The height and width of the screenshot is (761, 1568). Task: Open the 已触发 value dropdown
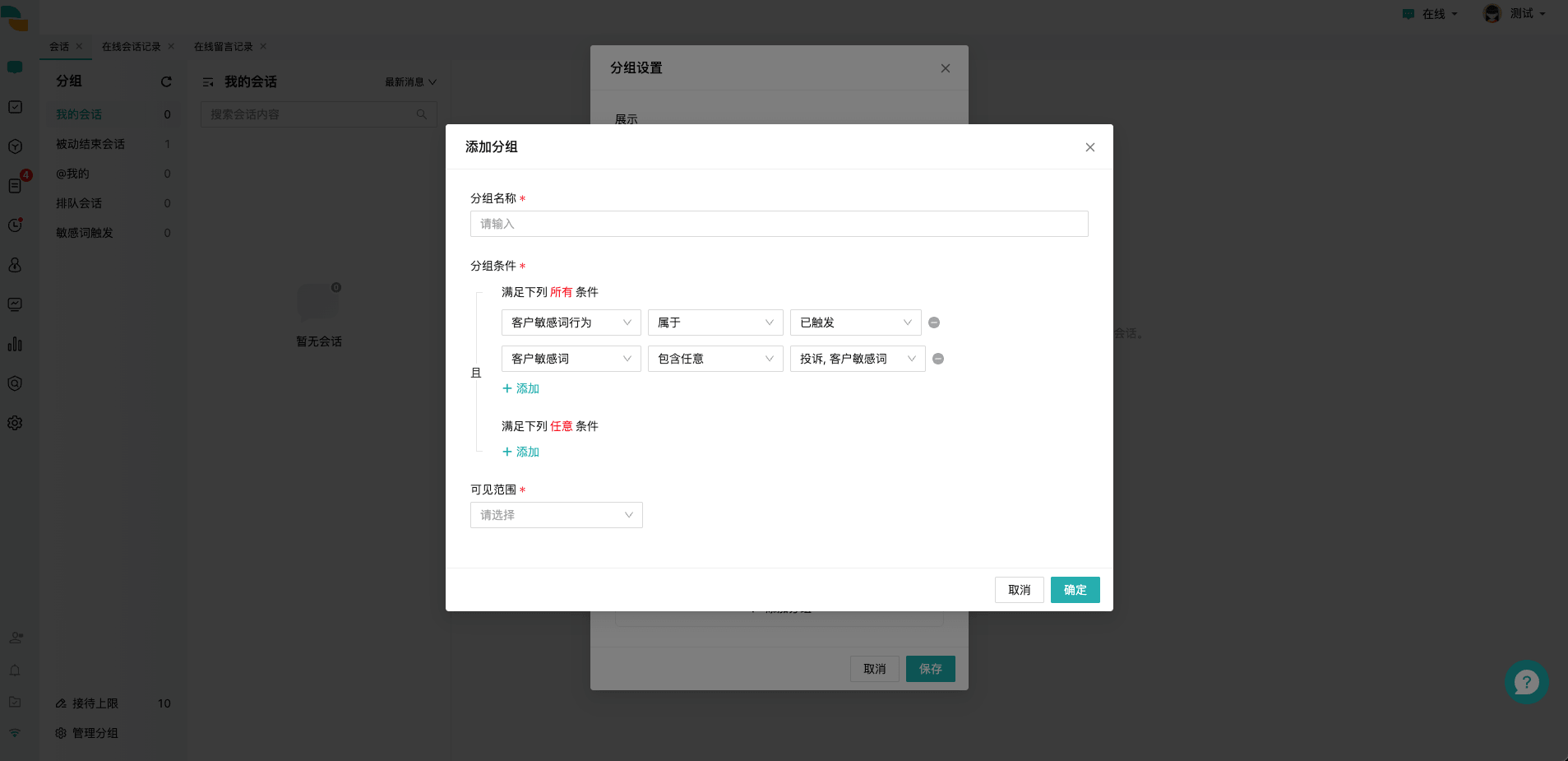pyautogui.click(x=856, y=322)
